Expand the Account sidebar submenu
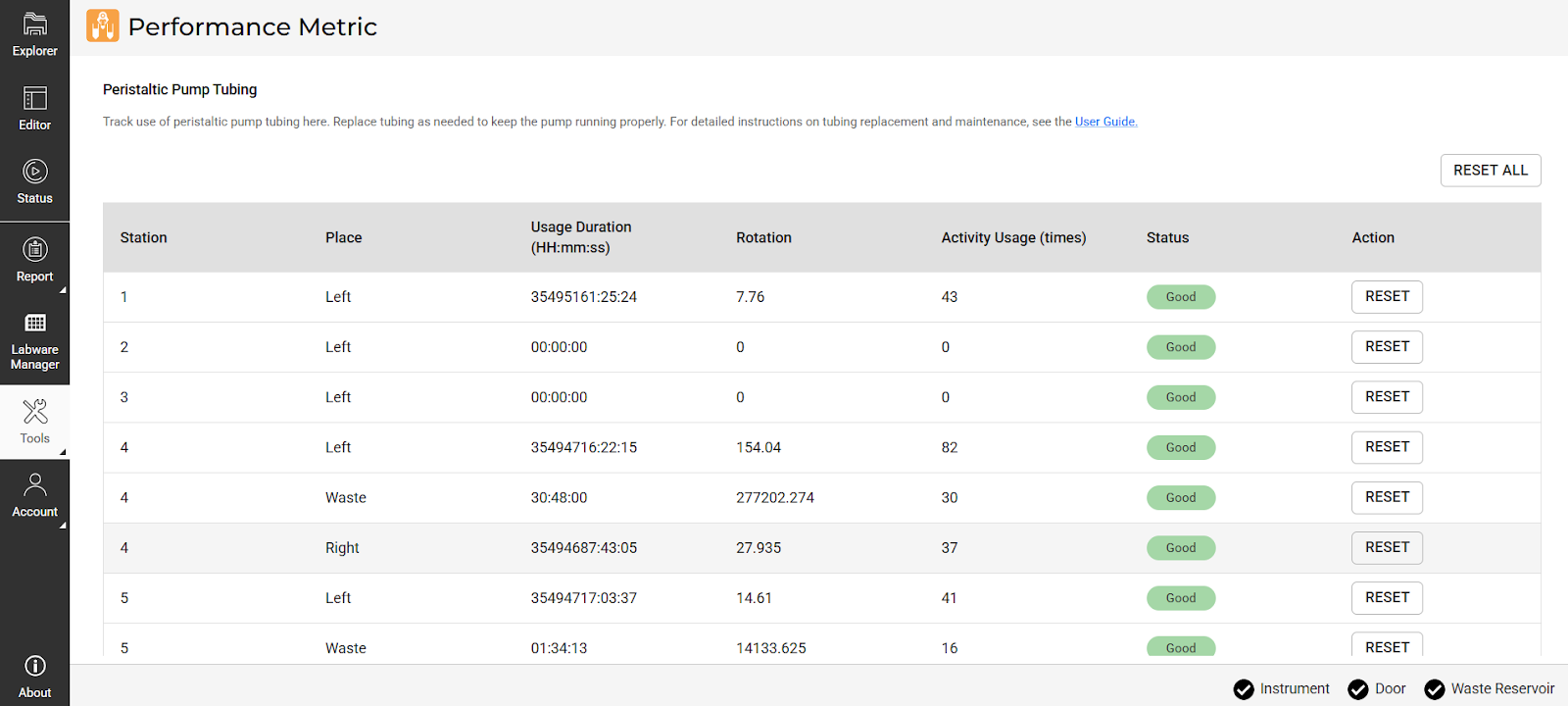1568x706 pixels. coord(63,526)
